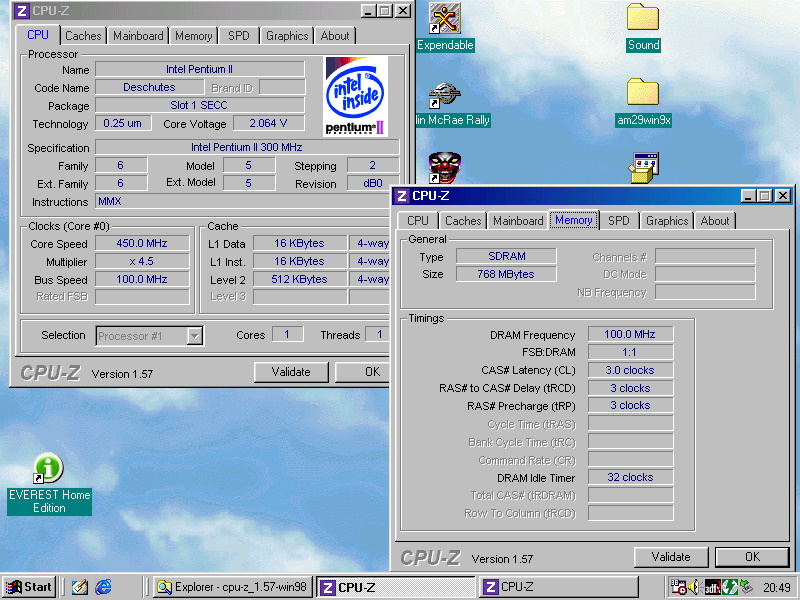Viewport: 800px width, 600px height.
Task: Click the memory Size value 768 MBytes
Action: (506, 274)
